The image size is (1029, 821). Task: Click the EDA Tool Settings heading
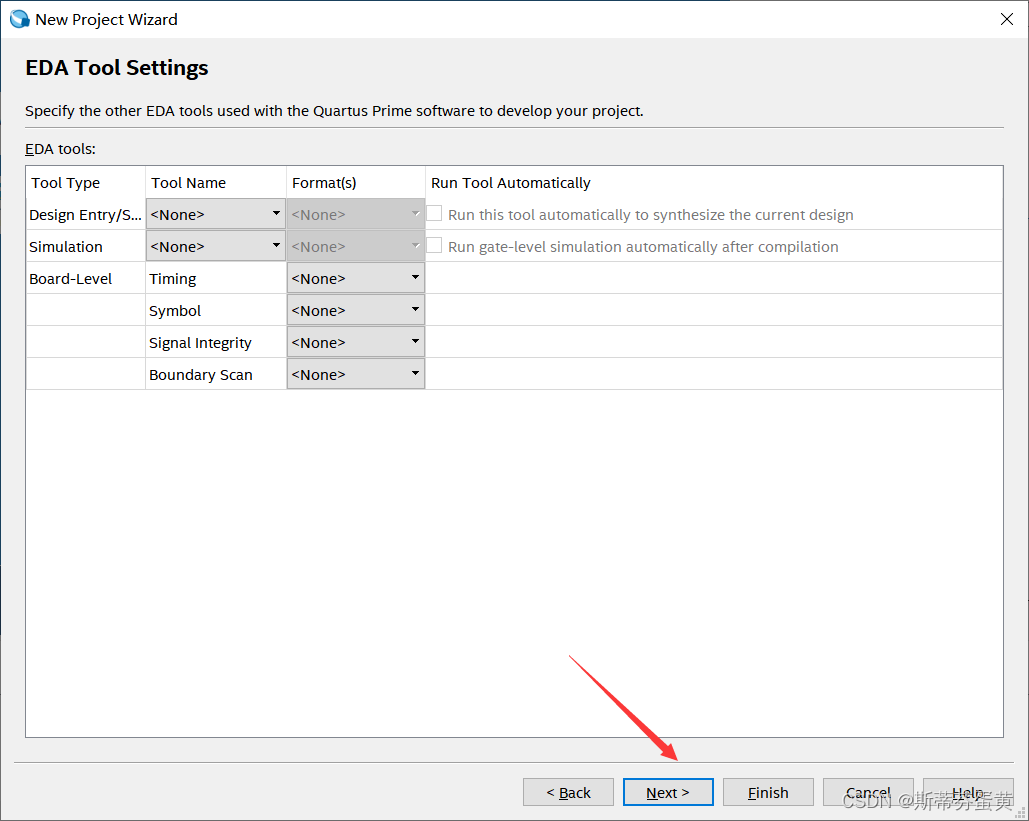coord(117,68)
